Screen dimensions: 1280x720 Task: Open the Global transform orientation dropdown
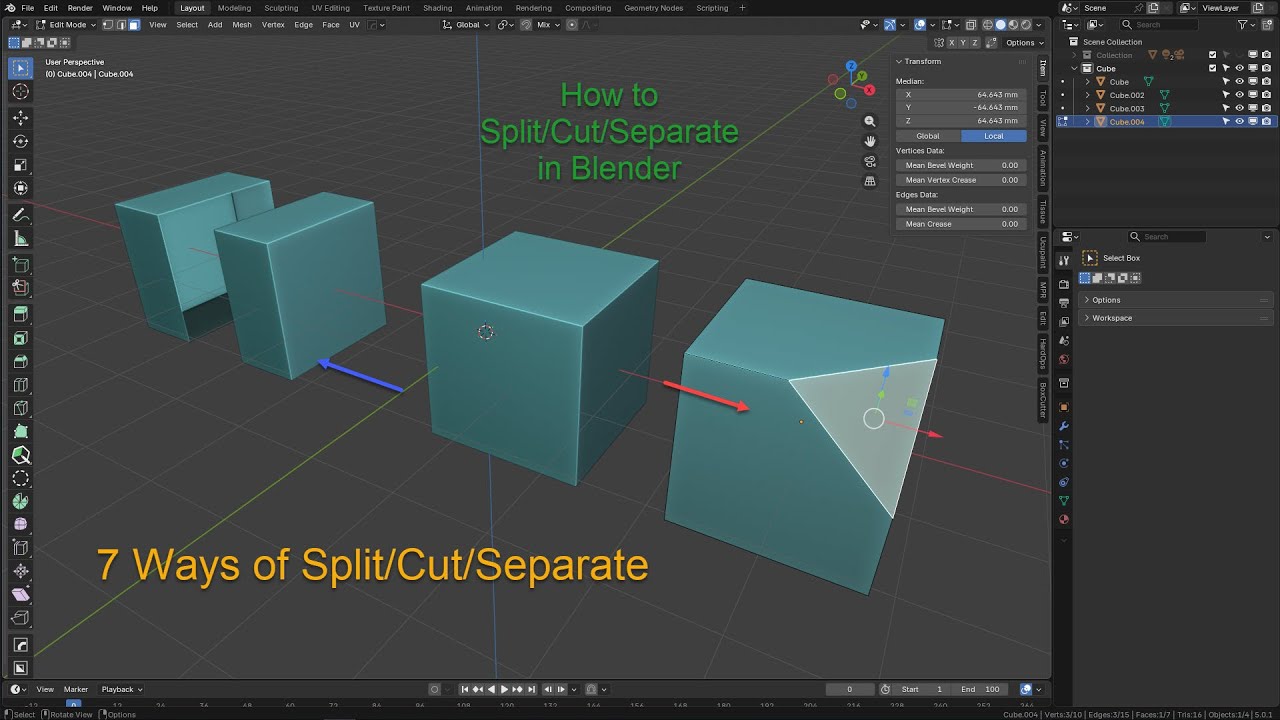pos(467,24)
